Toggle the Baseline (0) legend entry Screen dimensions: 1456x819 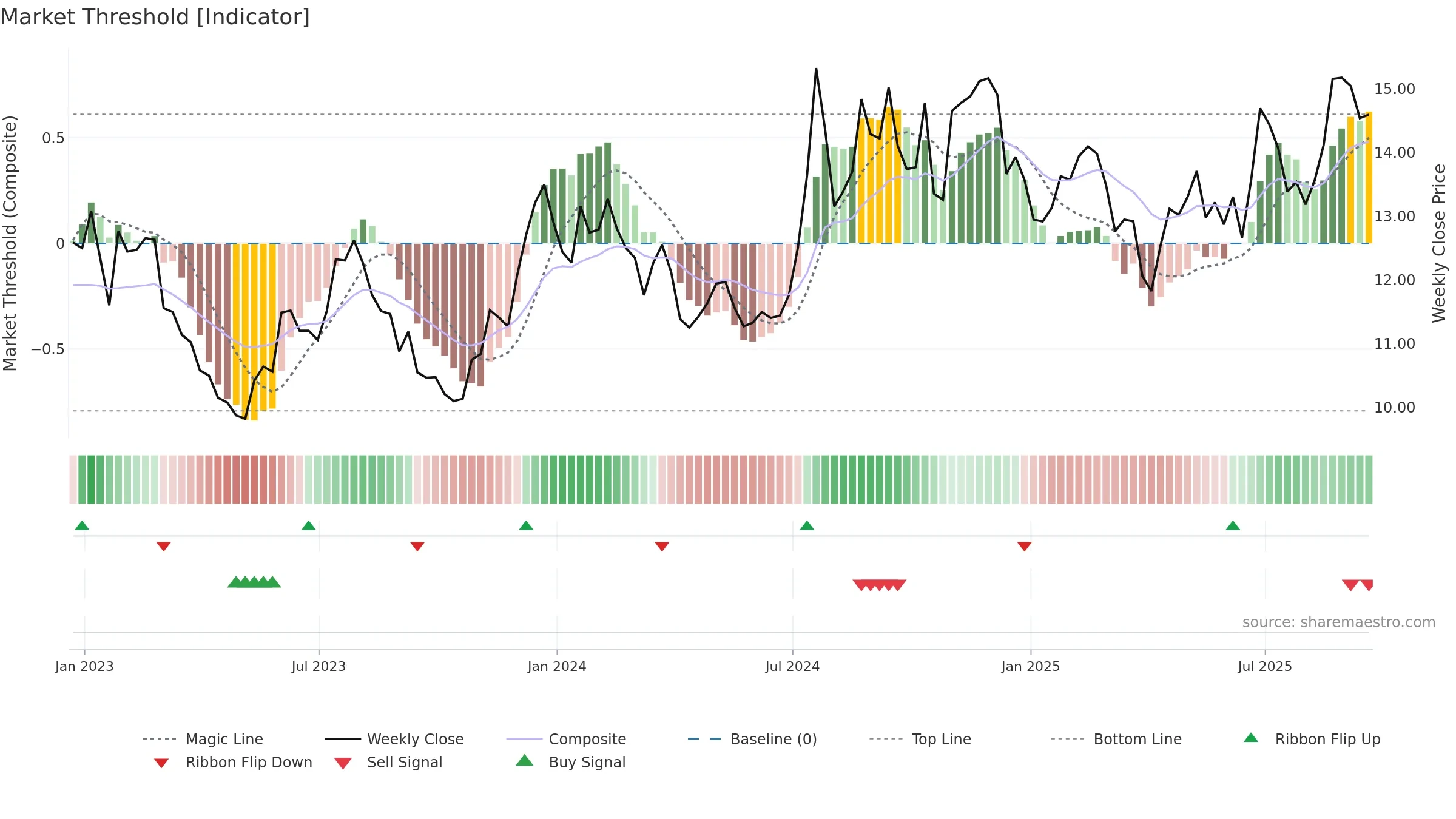tap(752, 739)
